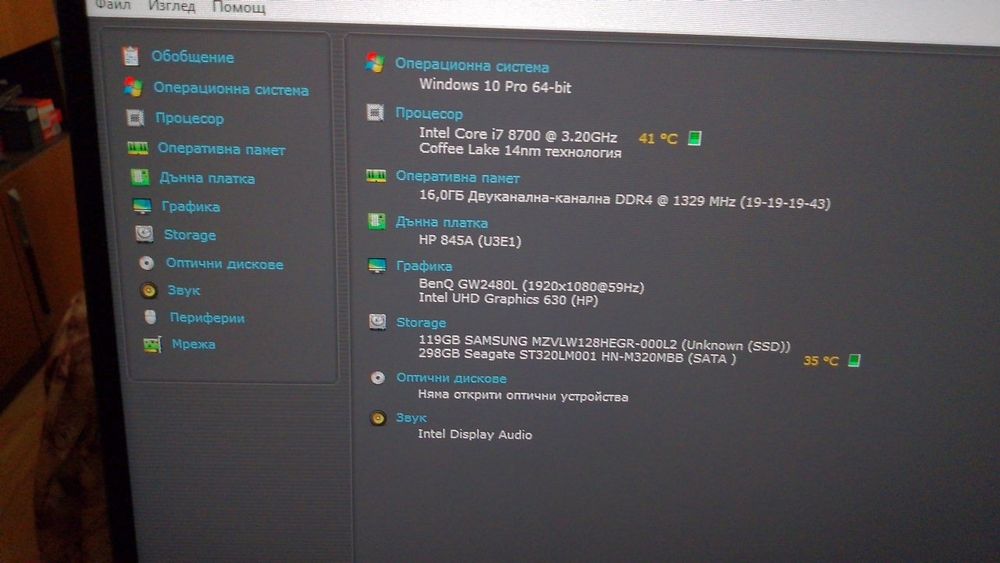Click the Процесор heading link in the summary
This screenshot has width=1000, height=563.
429,113
